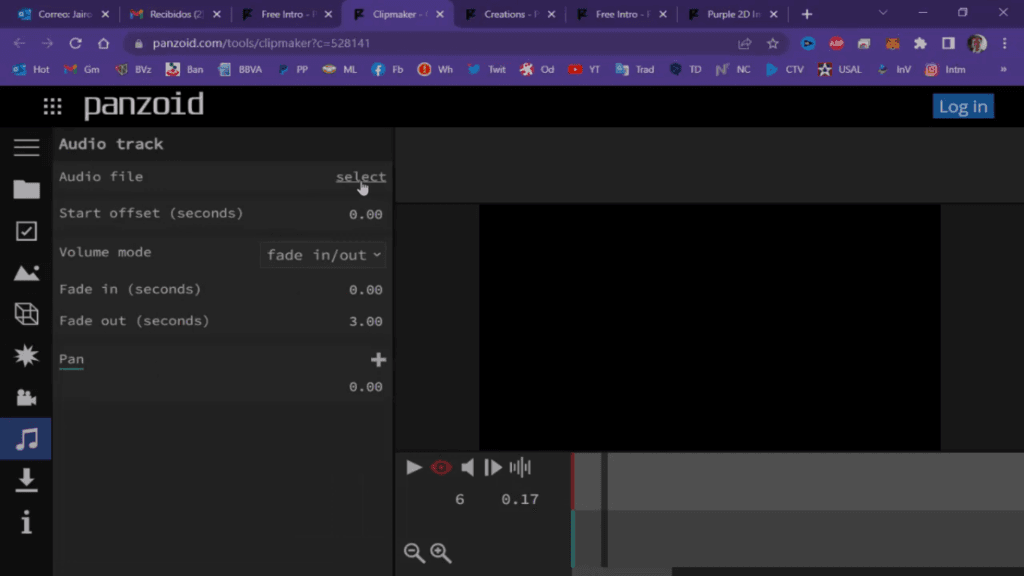Click the Fade out seconds value field
The height and width of the screenshot is (576, 1024).
pyautogui.click(x=365, y=322)
